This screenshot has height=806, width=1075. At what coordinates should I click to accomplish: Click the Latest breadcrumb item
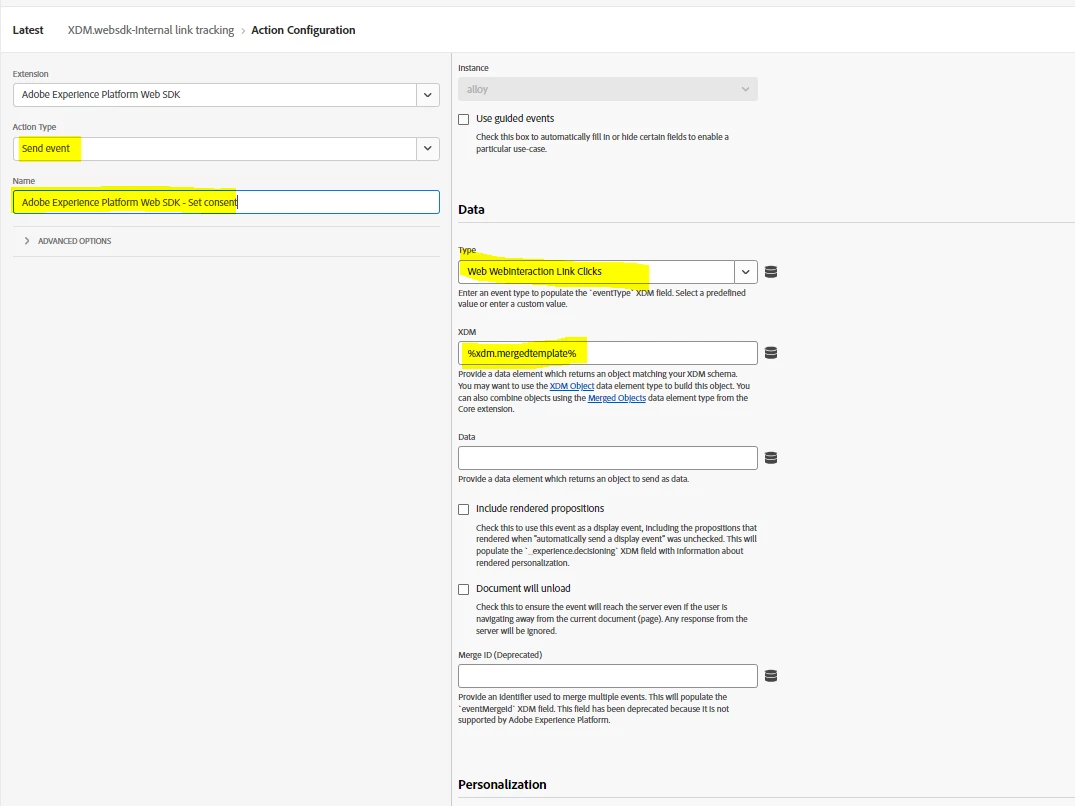(x=28, y=30)
